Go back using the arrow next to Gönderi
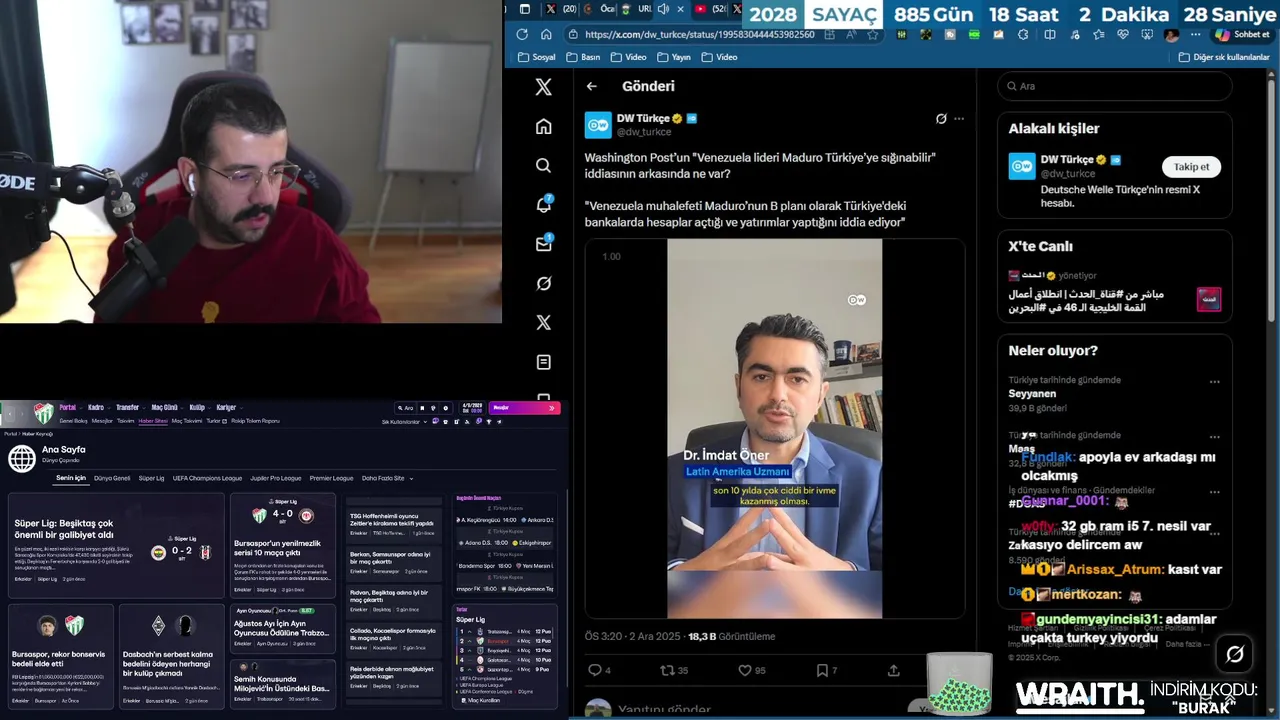Viewport: 1280px width, 720px height. (x=592, y=87)
